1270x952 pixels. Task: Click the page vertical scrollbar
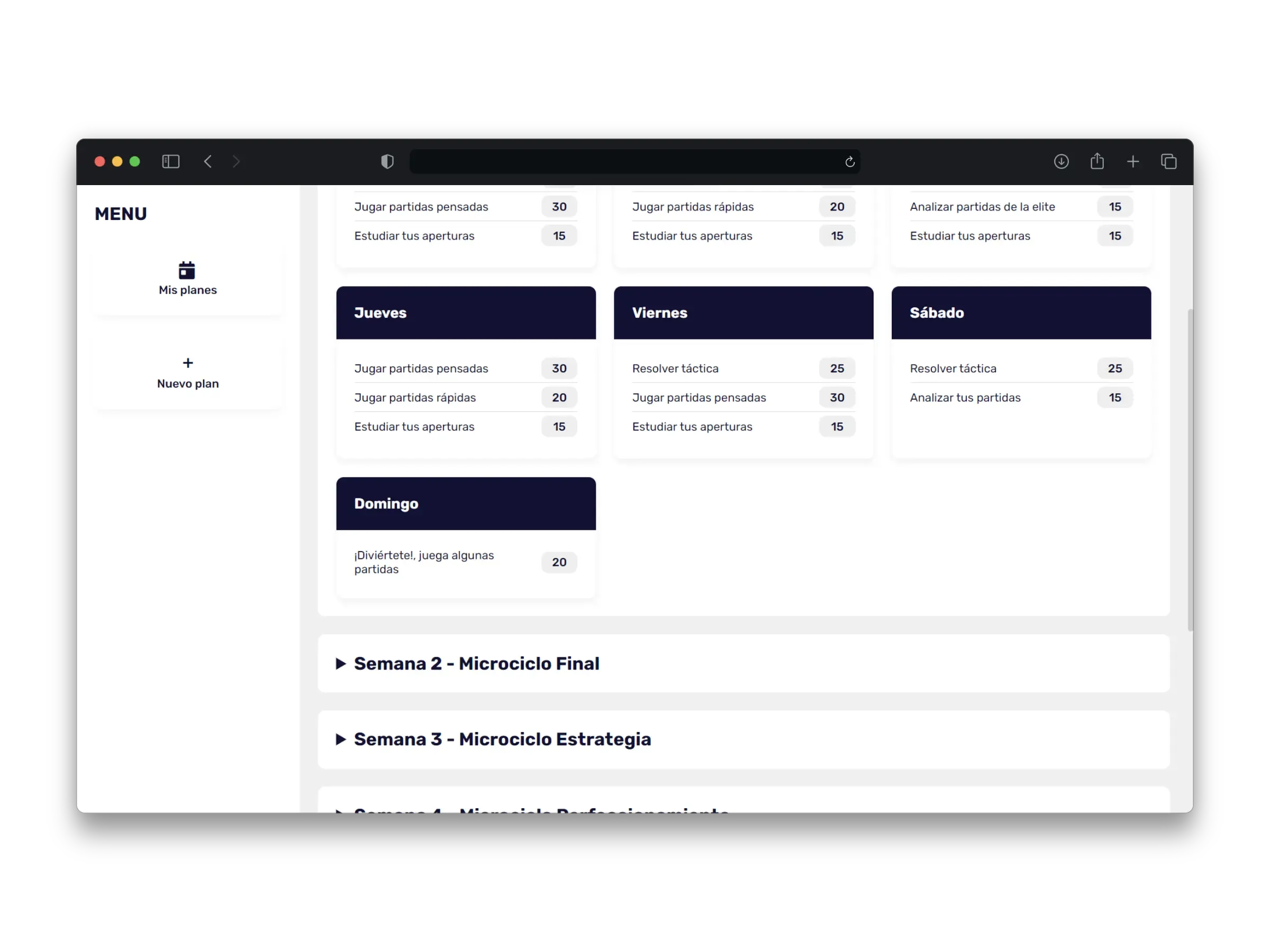click(1190, 470)
